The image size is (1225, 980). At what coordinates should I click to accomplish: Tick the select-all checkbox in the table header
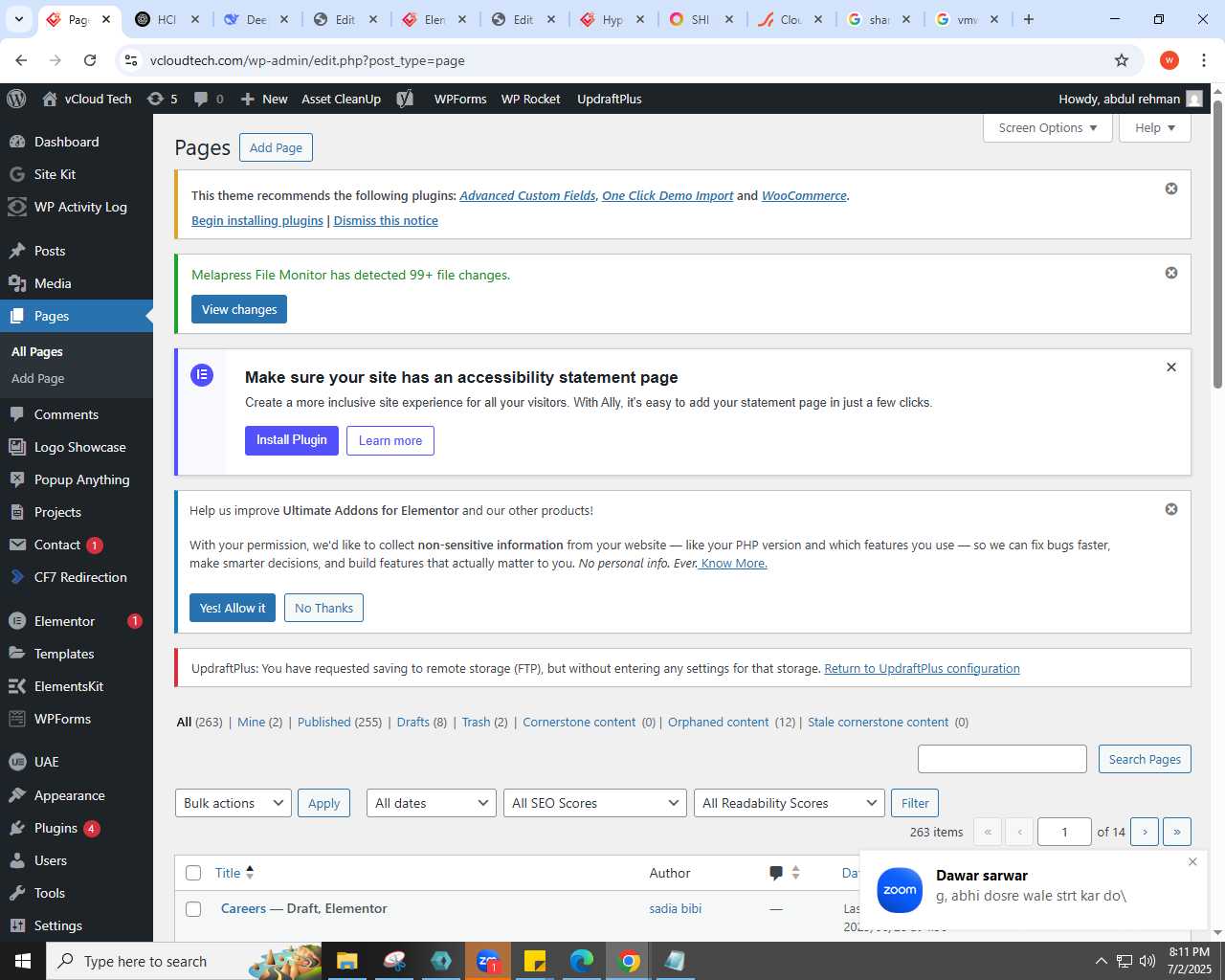point(193,873)
